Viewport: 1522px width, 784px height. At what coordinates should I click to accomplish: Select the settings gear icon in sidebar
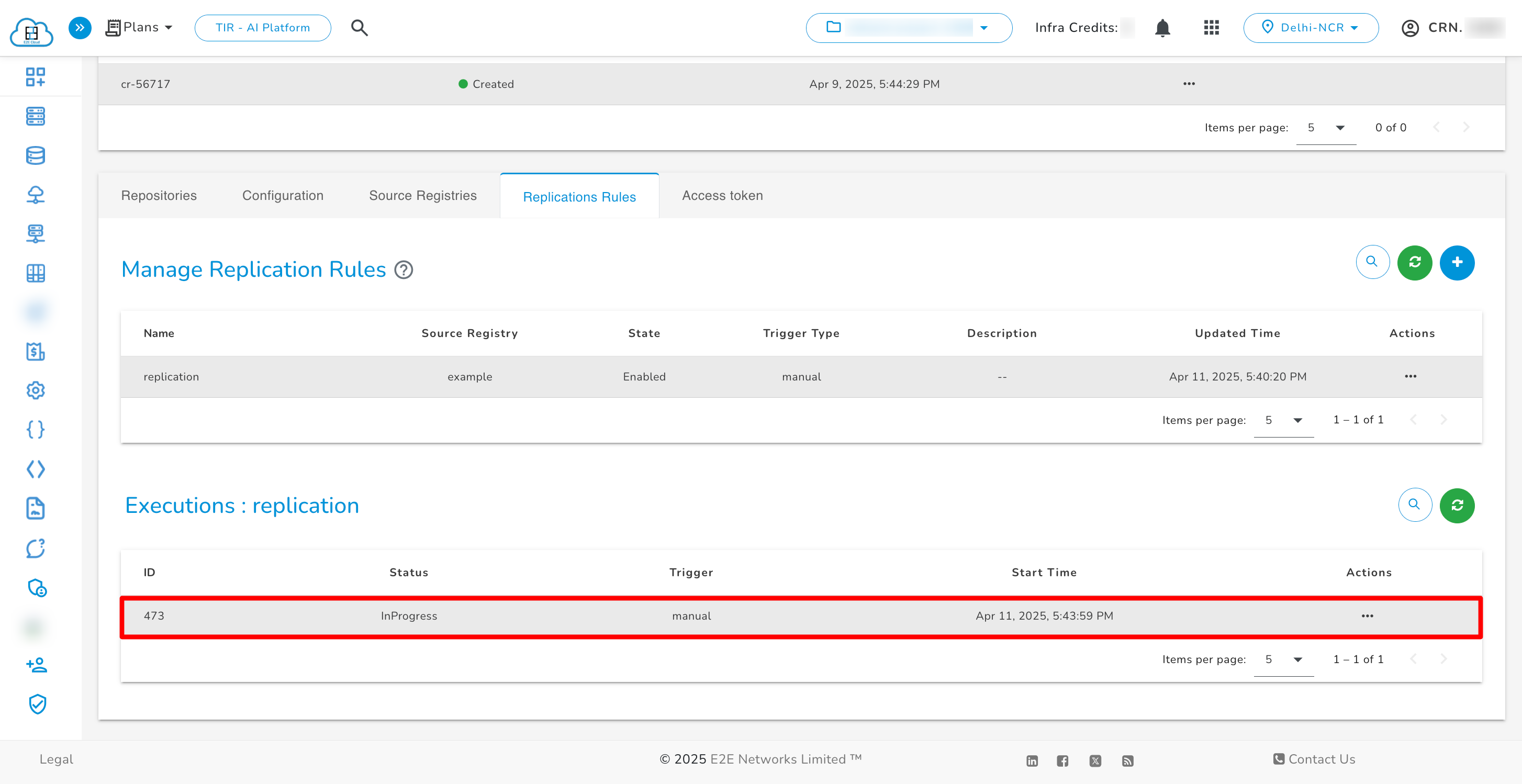pyautogui.click(x=36, y=390)
